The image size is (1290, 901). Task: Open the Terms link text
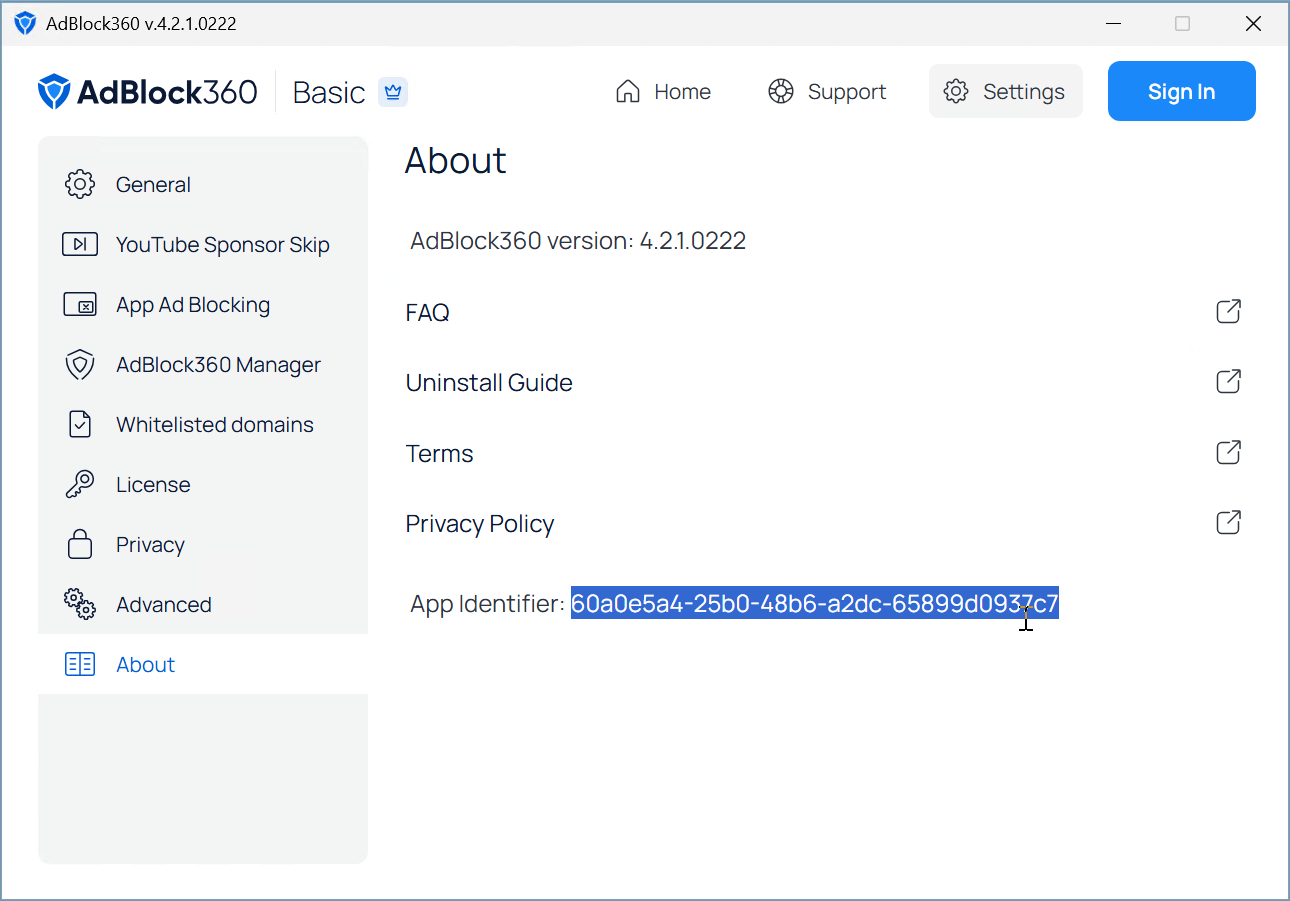click(x=439, y=454)
